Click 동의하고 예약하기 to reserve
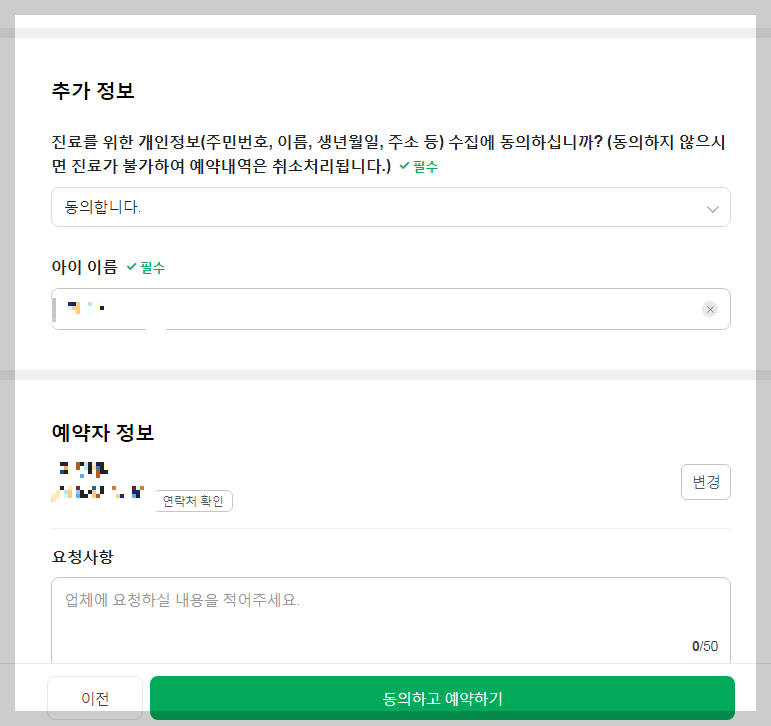 click(x=442, y=698)
